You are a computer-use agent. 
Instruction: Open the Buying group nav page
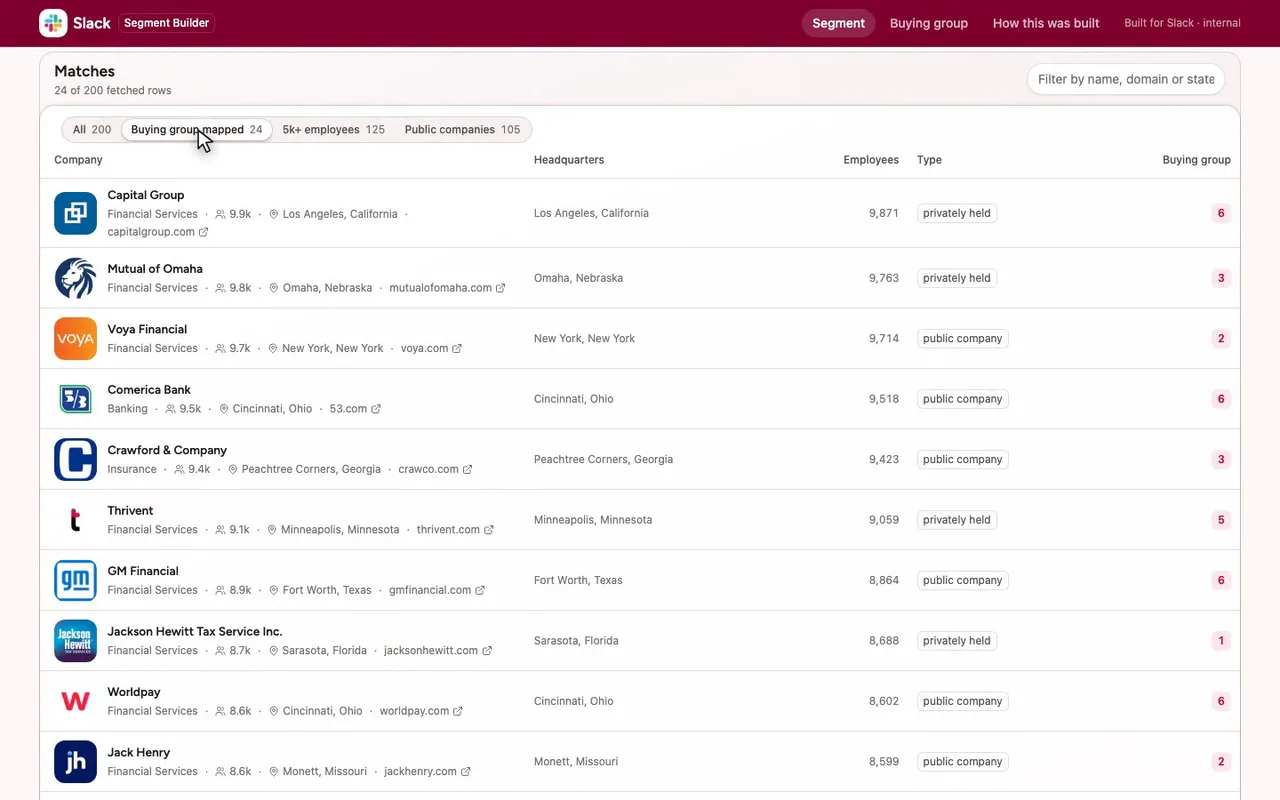pyautogui.click(x=929, y=23)
